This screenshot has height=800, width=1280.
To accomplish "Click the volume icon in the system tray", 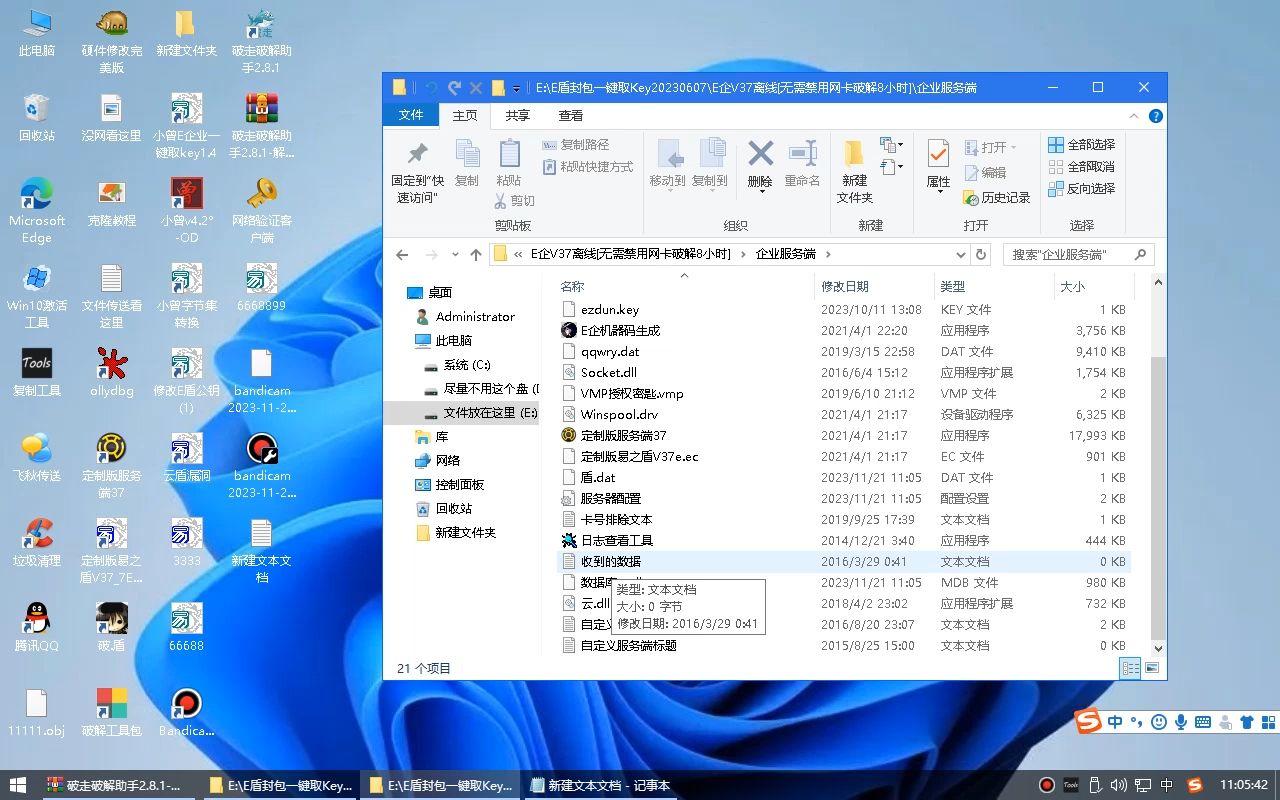I will tap(1119, 786).
